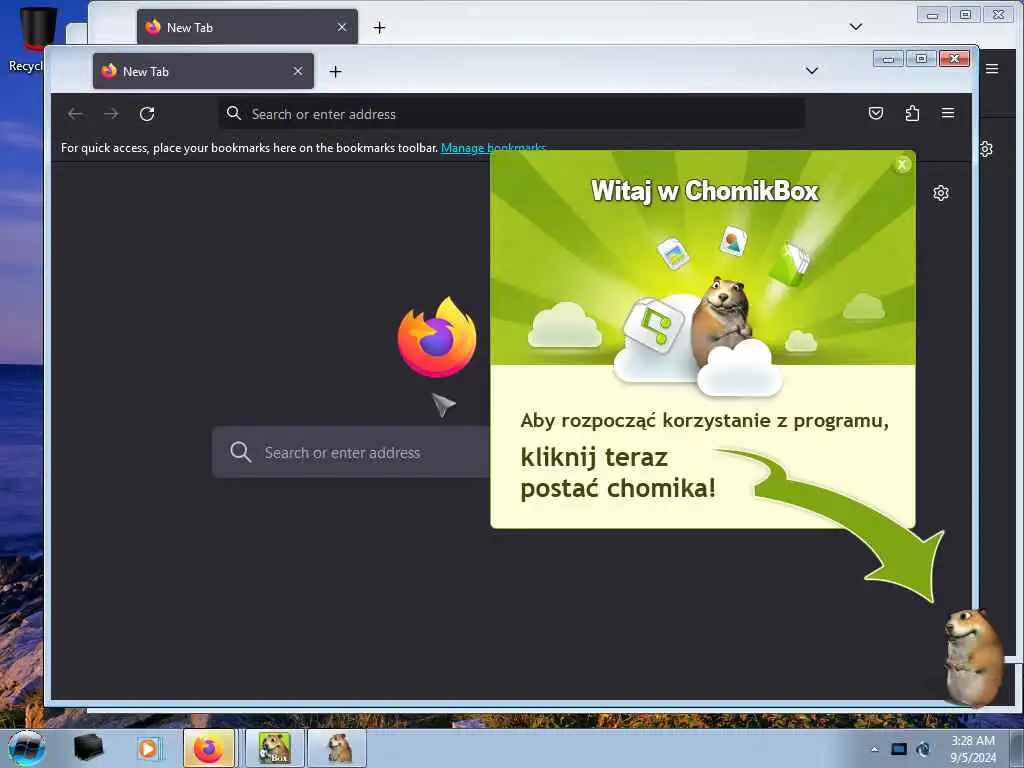Open a new tab in the background Firefox window
This screenshot has width=1024, height=768.
(379, 27)
